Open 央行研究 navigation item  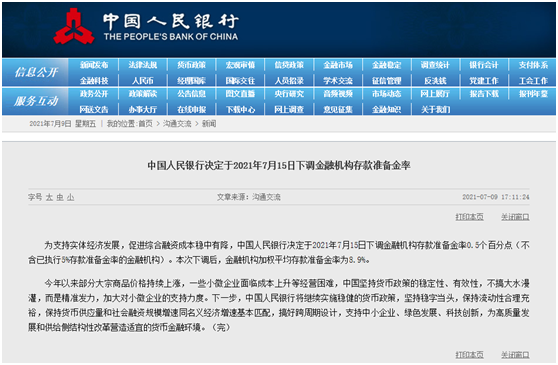[x=289, y=94]
